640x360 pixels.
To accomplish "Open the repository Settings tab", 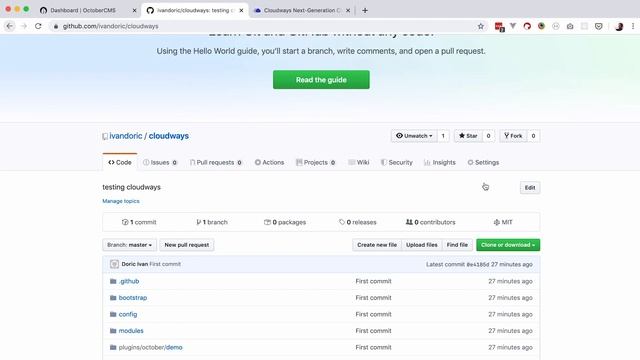I will [x=483, y=162].
